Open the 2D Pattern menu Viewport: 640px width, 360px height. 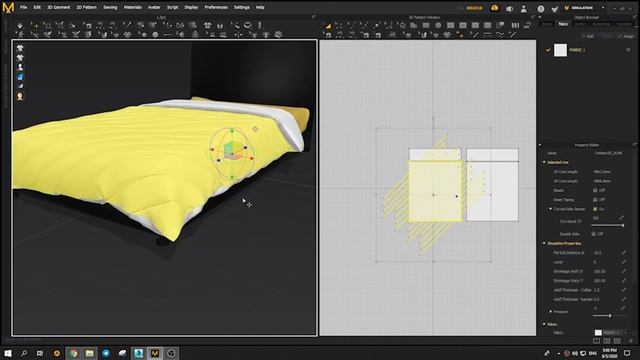[87, 7]
